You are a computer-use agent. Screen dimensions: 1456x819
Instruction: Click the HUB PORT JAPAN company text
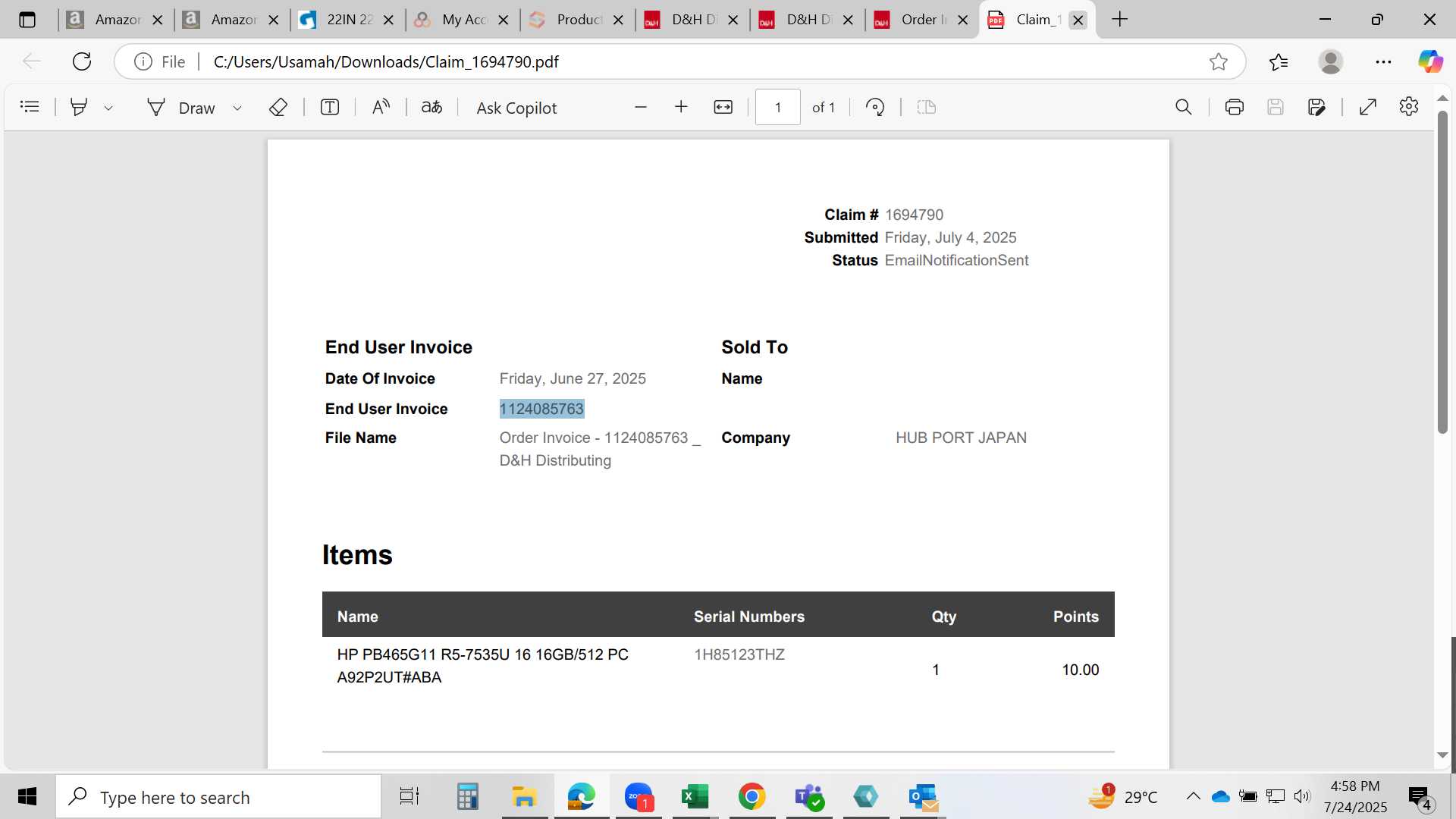pos(961,438)
